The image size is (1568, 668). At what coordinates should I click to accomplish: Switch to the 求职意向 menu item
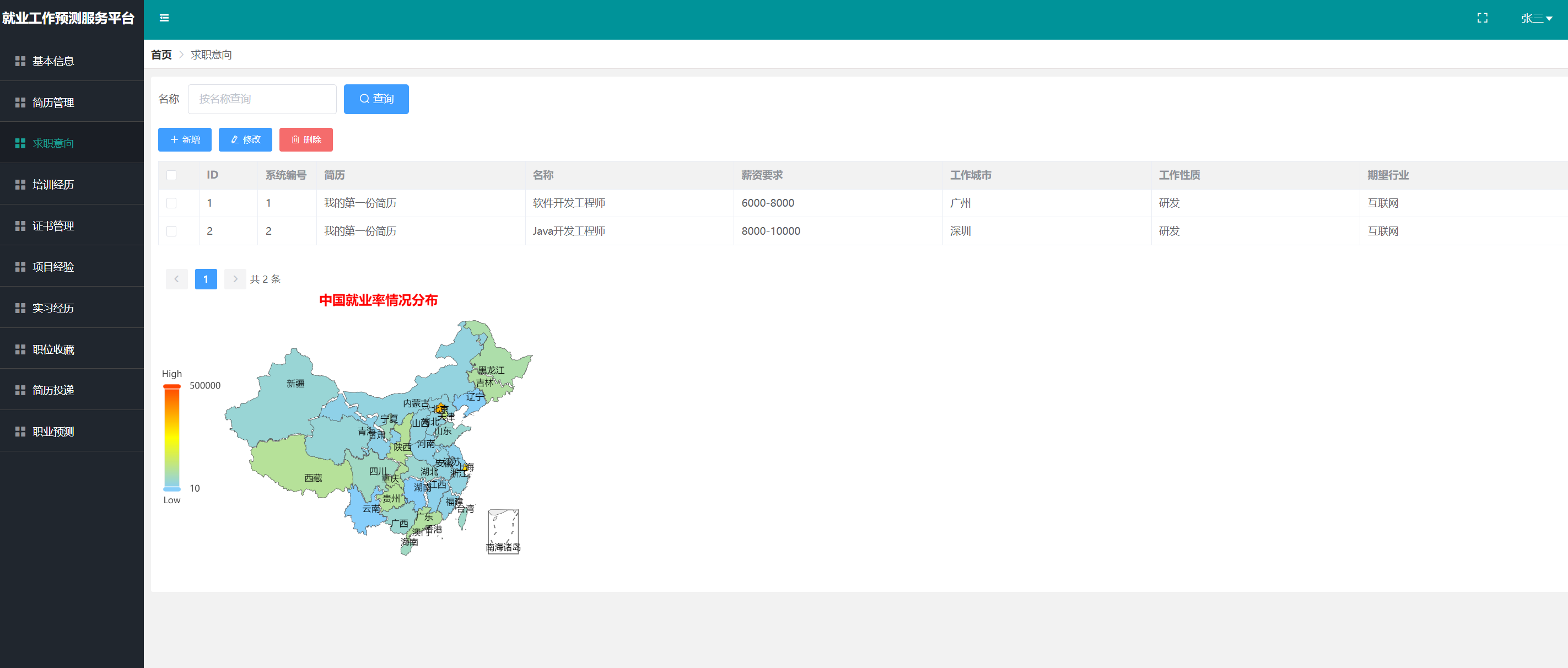(53, 143)
